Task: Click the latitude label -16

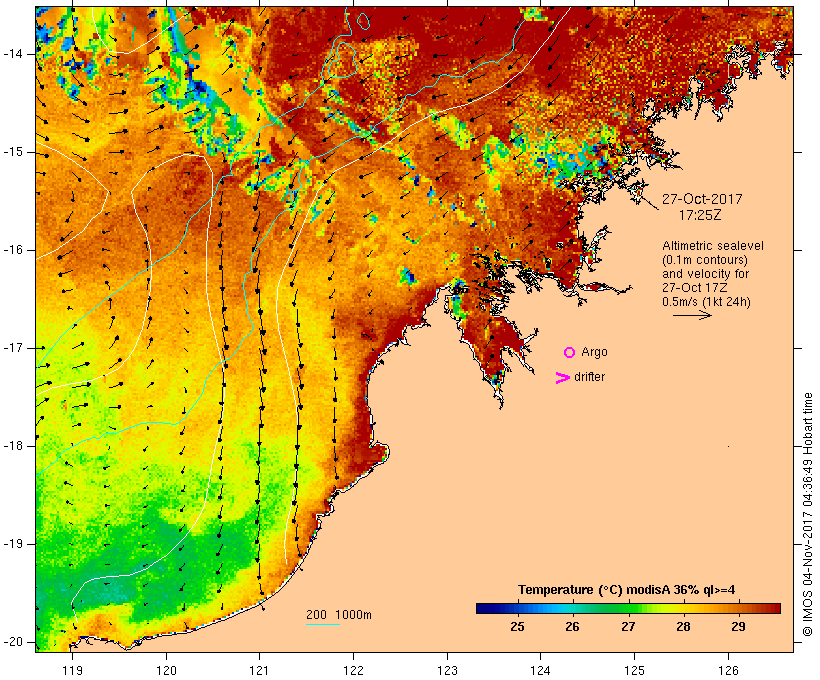Action: tap(13, 250)
